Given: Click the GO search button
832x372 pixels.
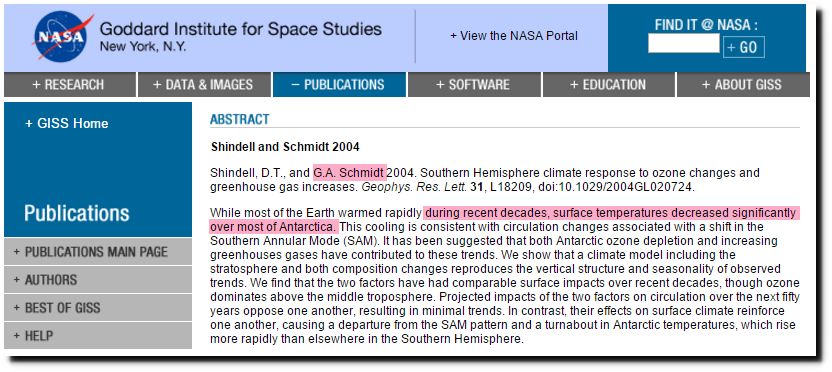Looking at the screenshot, I should coord(743,47).
